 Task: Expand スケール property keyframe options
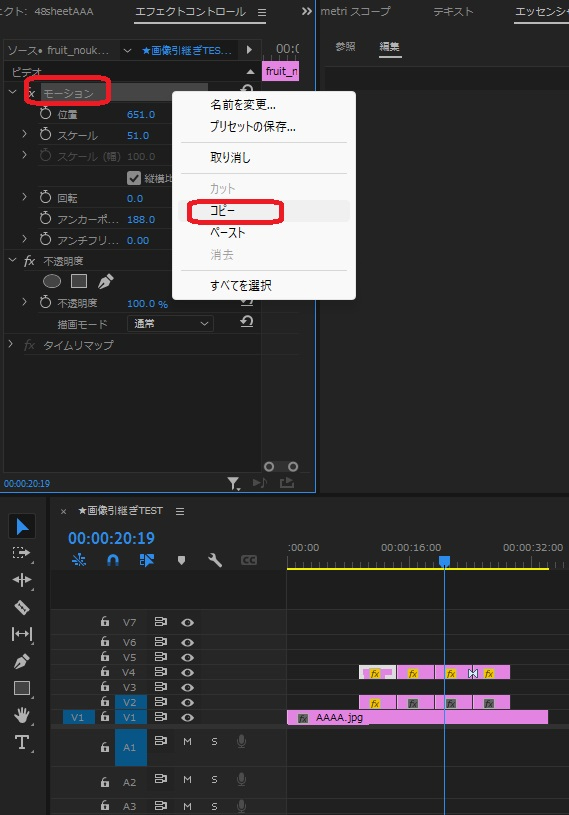24,135
